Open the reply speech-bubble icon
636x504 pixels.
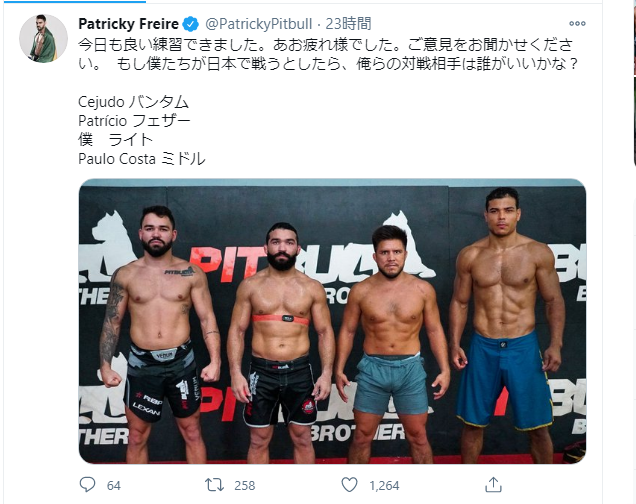point(87,485)
